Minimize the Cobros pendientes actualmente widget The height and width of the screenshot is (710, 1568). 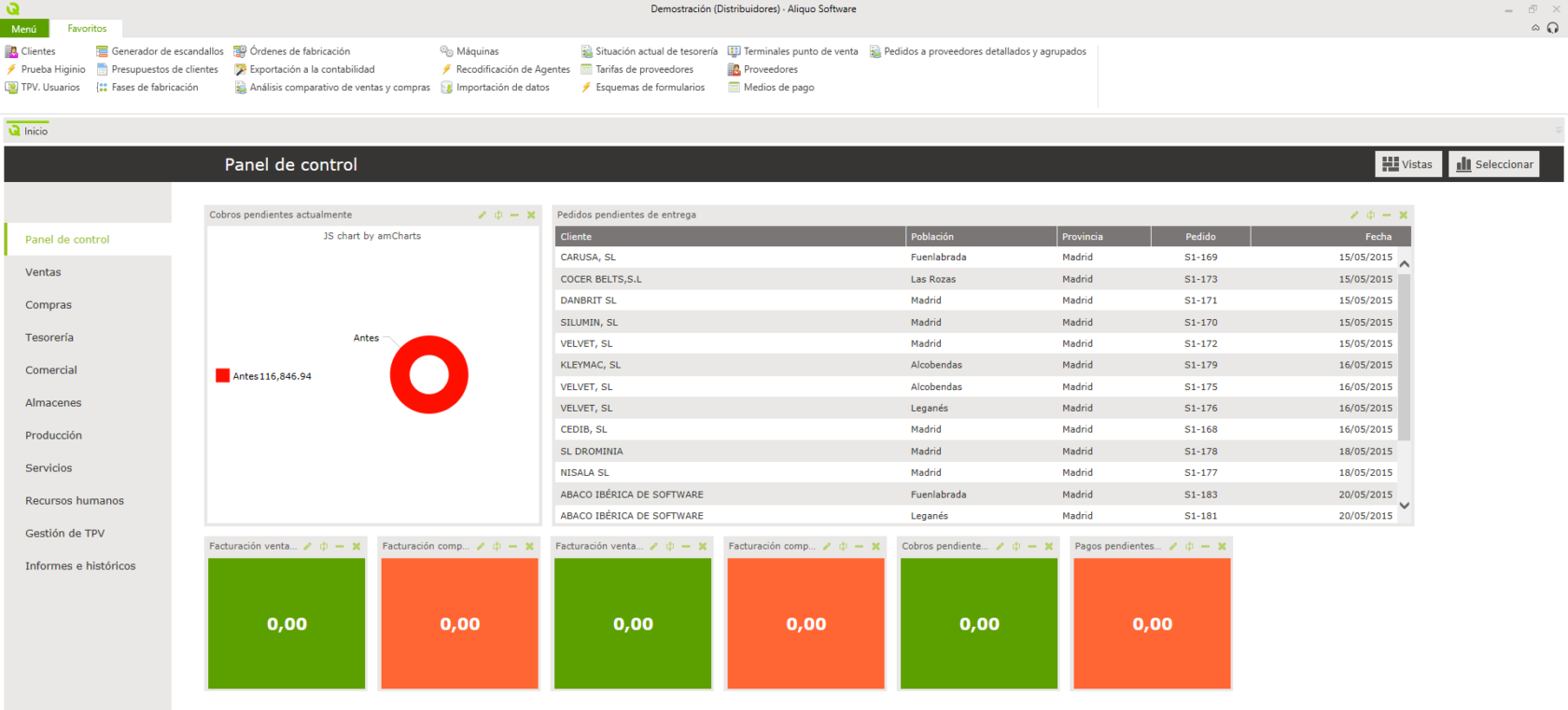point(514,215)
